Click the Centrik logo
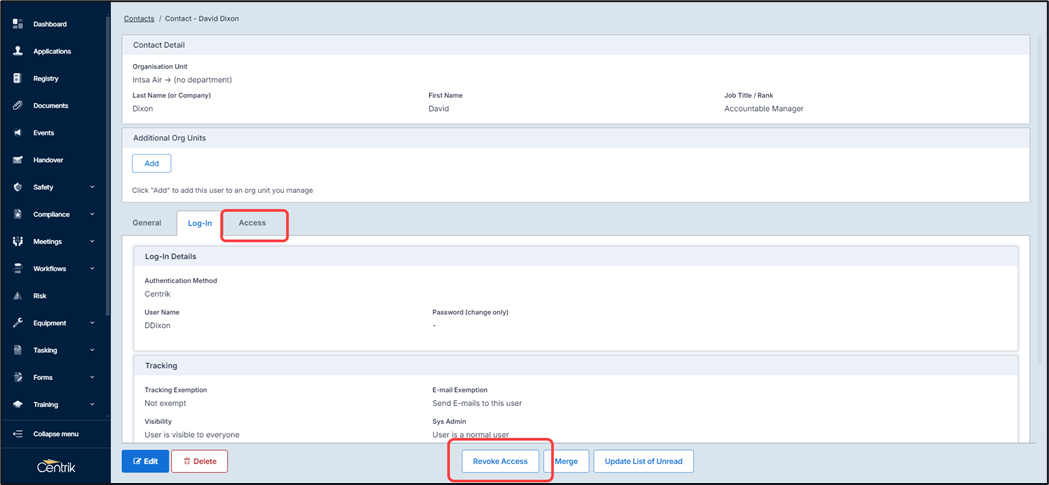The height and width of the screenshot is (485, 1049). coord(55,466)
